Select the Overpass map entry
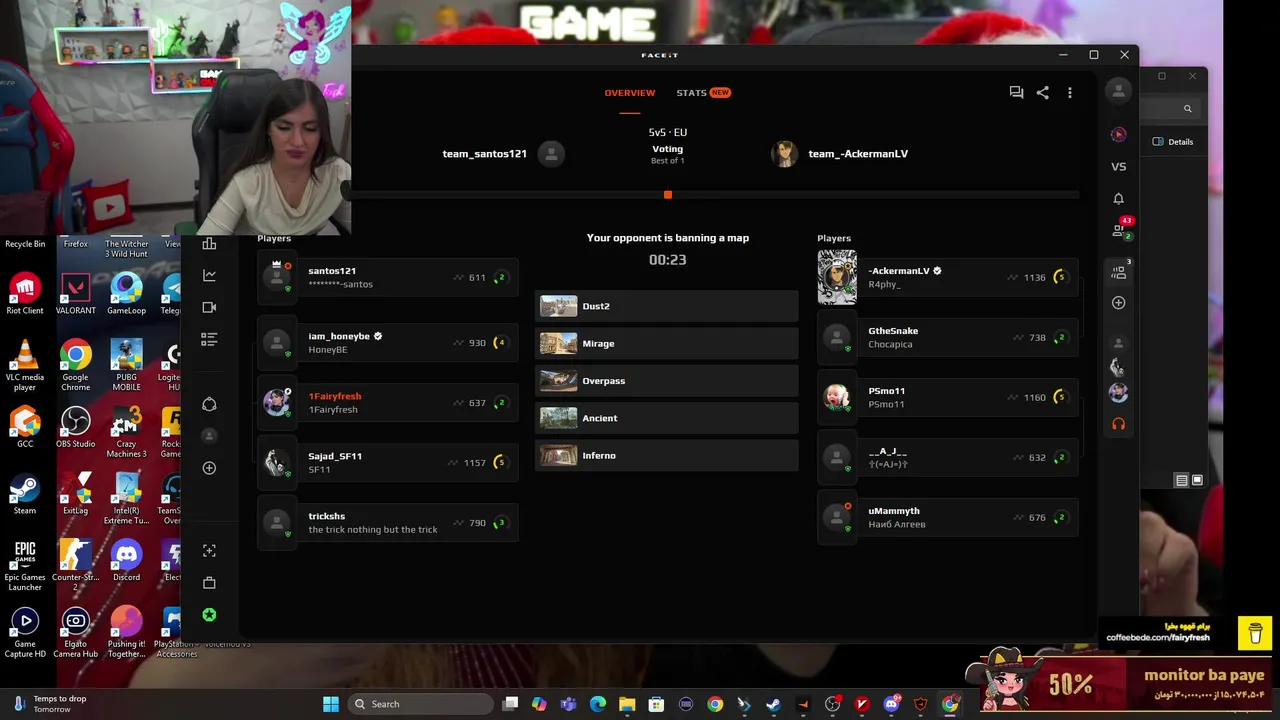Image resolution: width=1280 pixels, height=720 pixels. pyautogui.click(x=667, y=381)
